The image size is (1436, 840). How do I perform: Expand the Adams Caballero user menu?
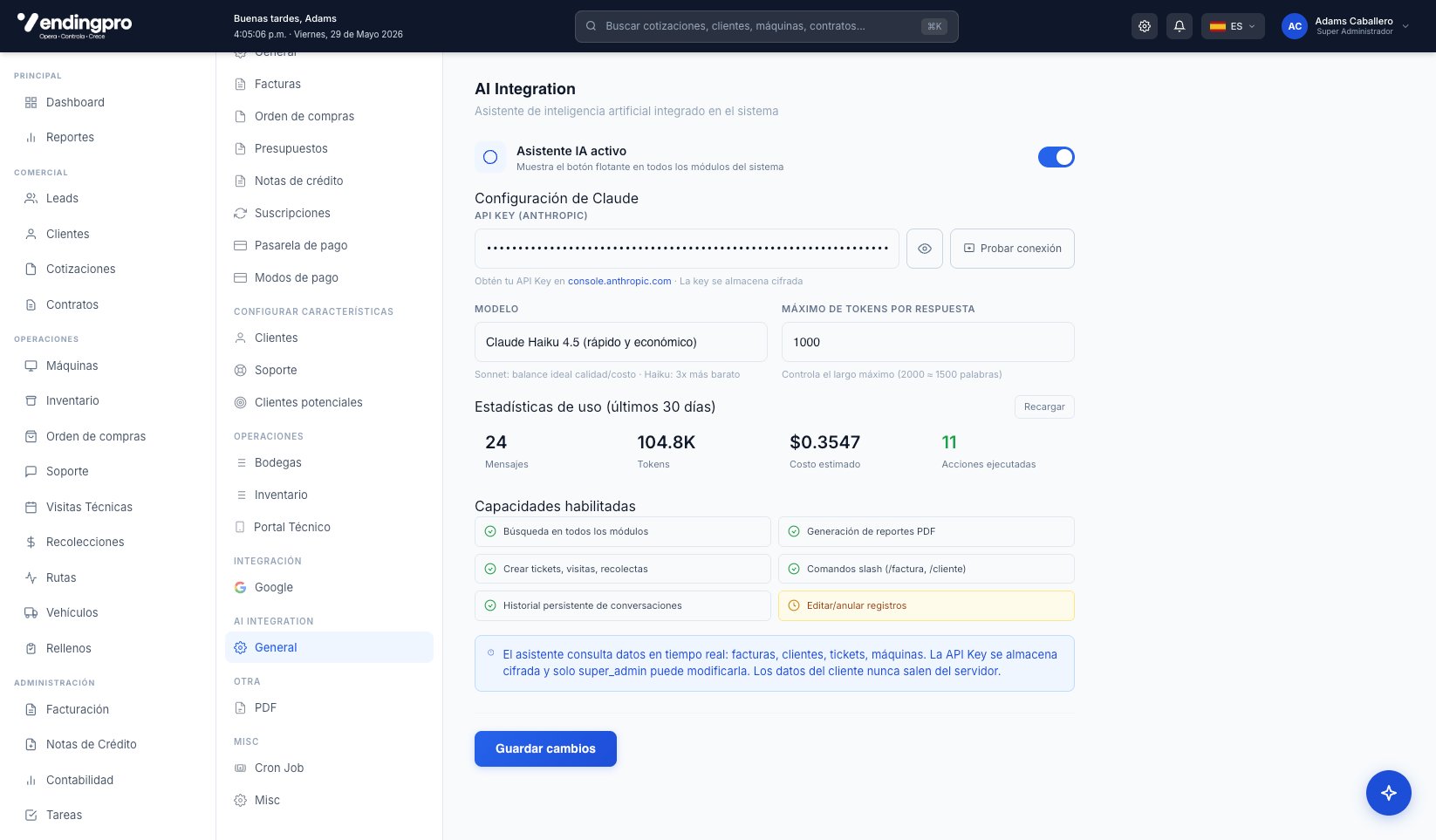click(1345, 26)
